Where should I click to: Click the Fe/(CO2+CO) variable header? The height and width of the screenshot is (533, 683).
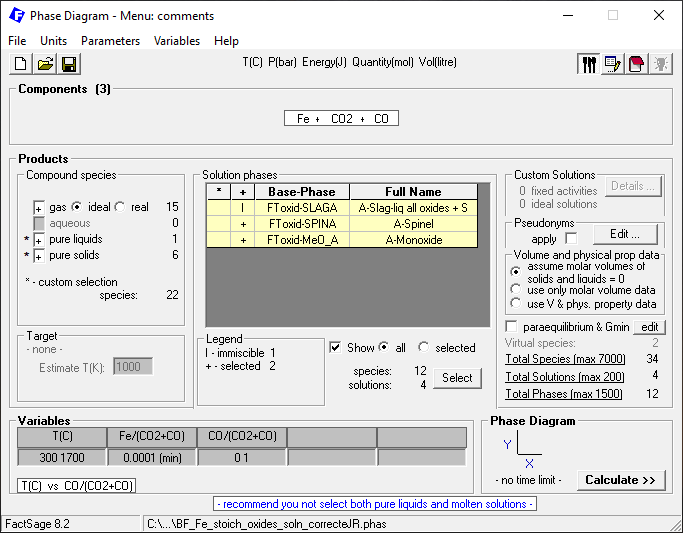(152, 437)
